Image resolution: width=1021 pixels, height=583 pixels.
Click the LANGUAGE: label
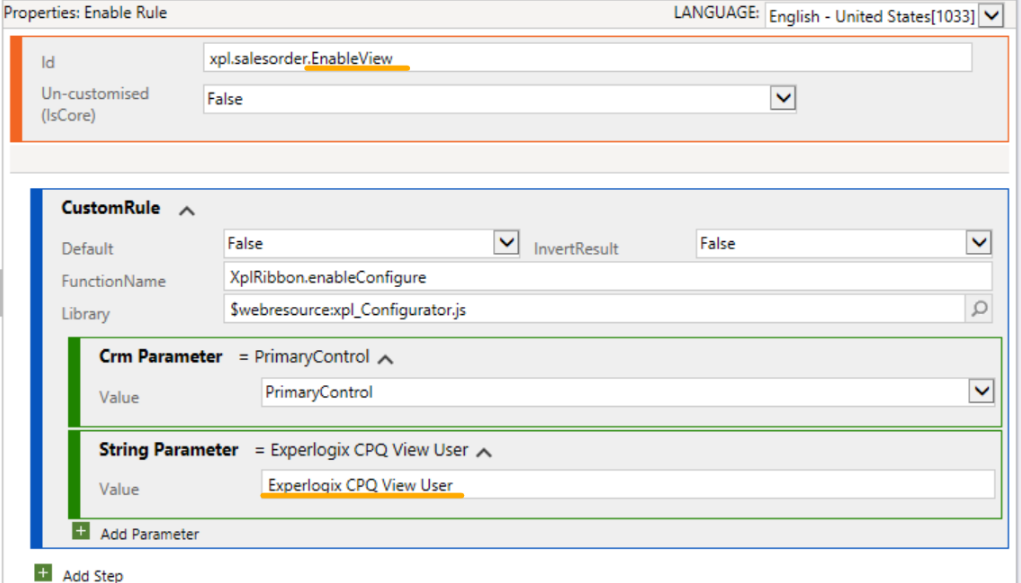pyautogui.click(x=716, y=13)
